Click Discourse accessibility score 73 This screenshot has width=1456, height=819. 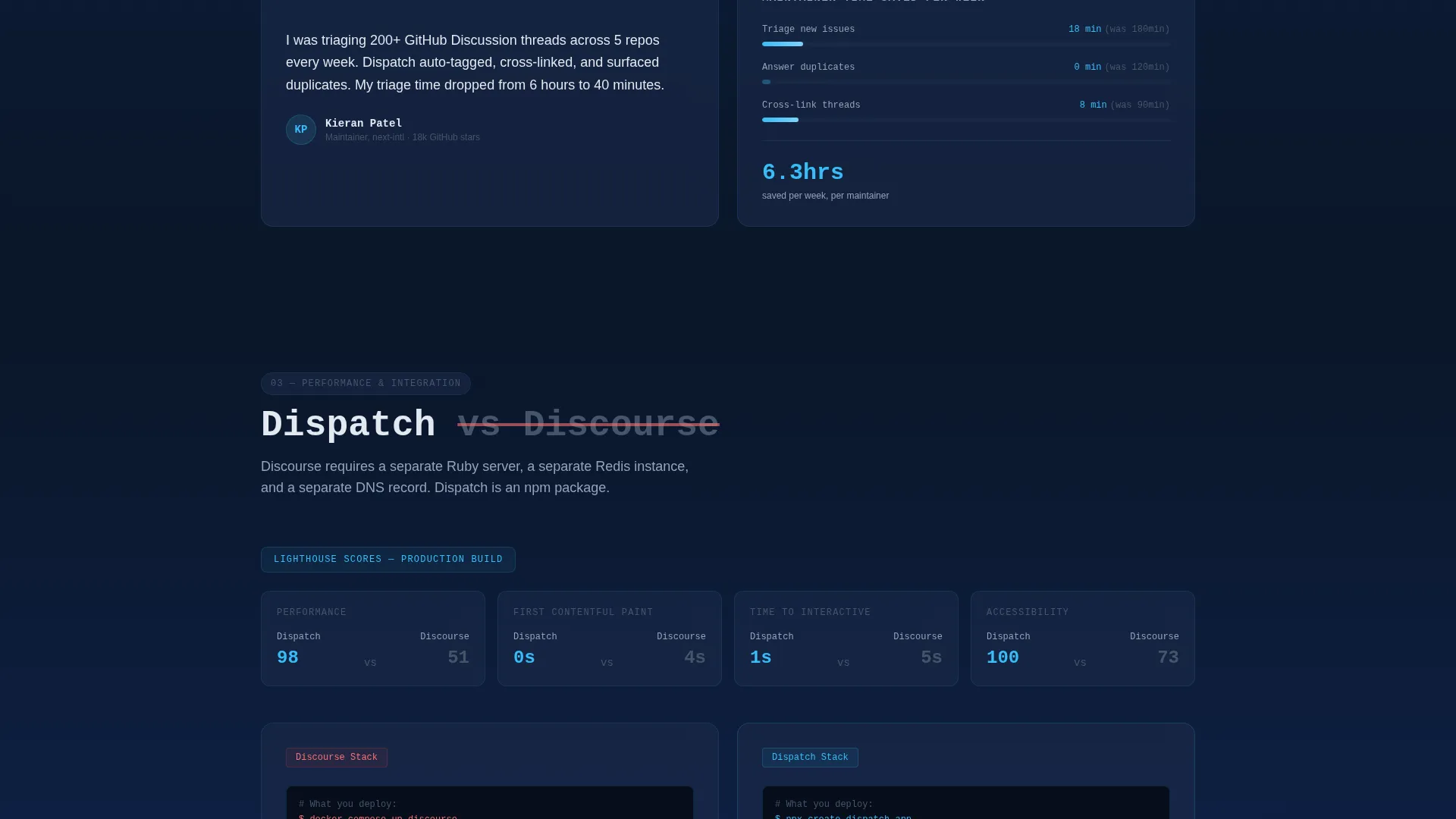pos(1168,657)
